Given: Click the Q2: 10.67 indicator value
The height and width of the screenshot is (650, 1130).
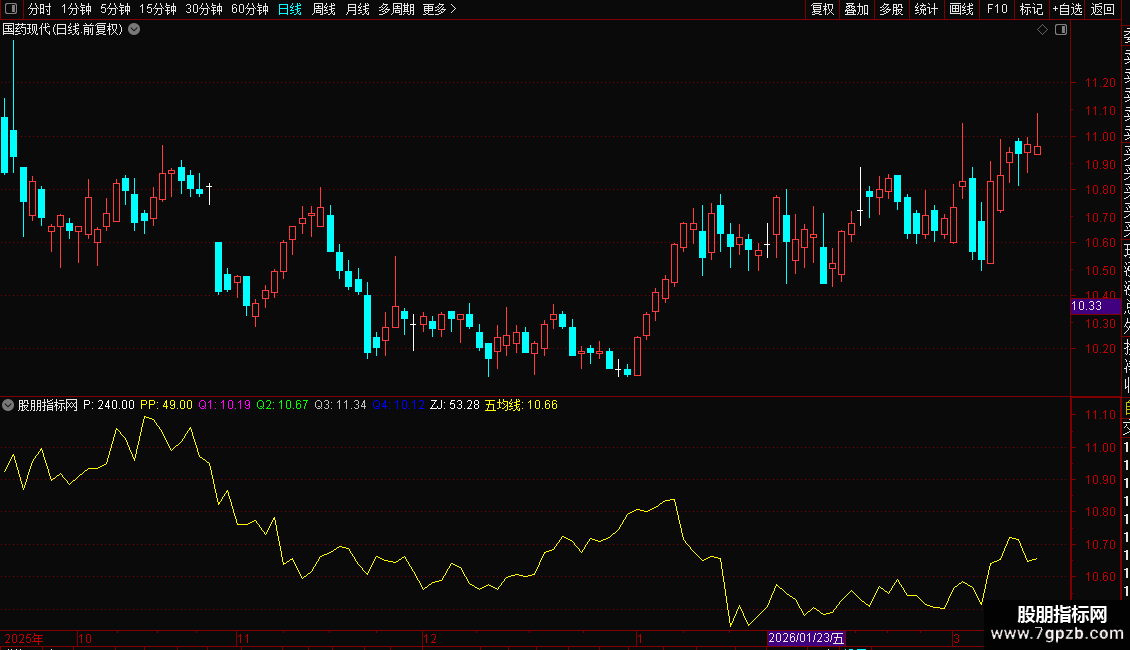Looking at the screenshot, I should pyautogui.click(x=282, y=405).
